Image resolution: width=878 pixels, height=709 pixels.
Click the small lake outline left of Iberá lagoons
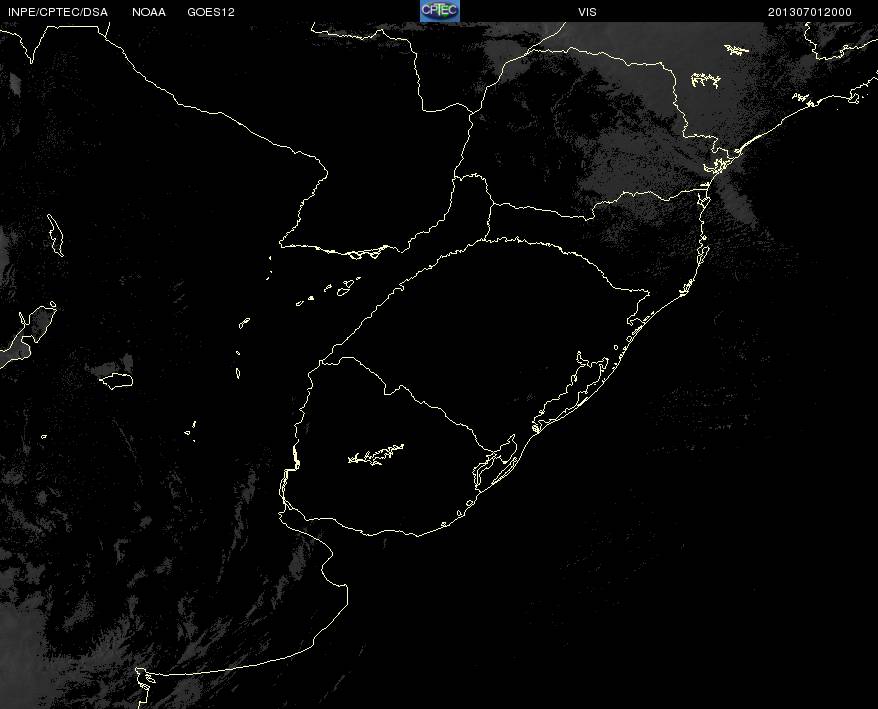pos(244,323)
